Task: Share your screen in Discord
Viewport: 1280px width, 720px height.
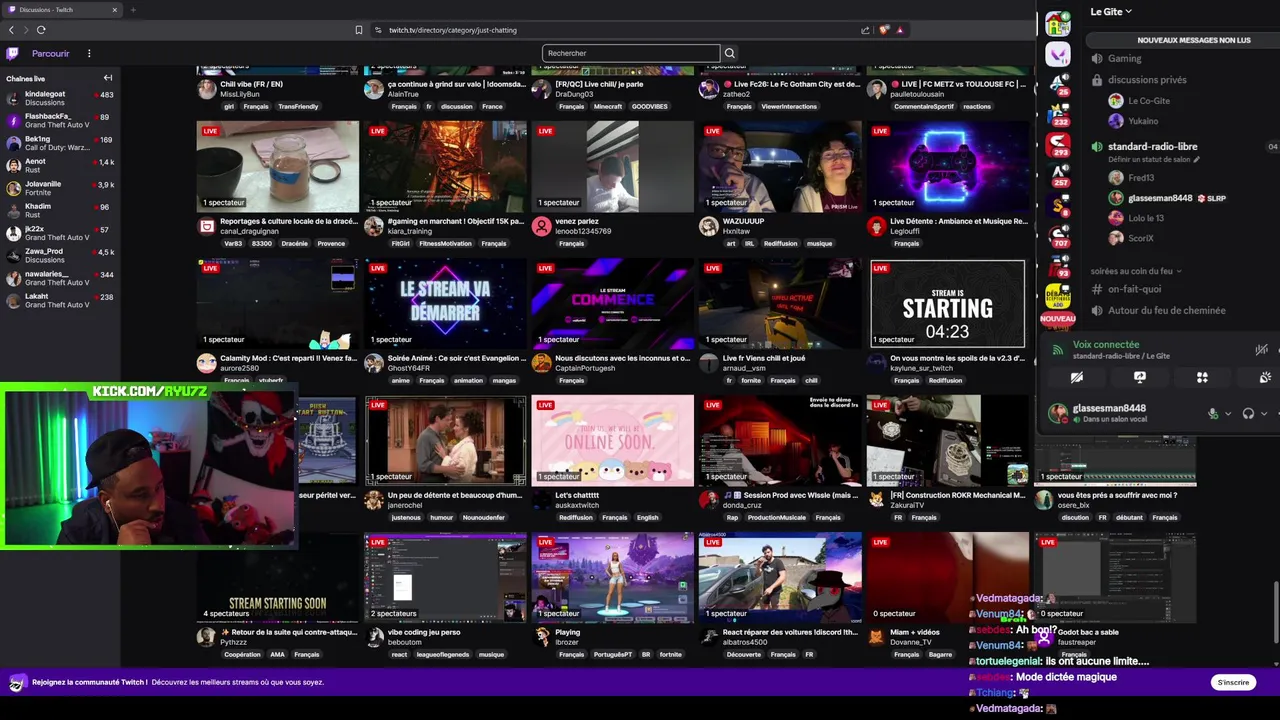Action: [1140, 378]
